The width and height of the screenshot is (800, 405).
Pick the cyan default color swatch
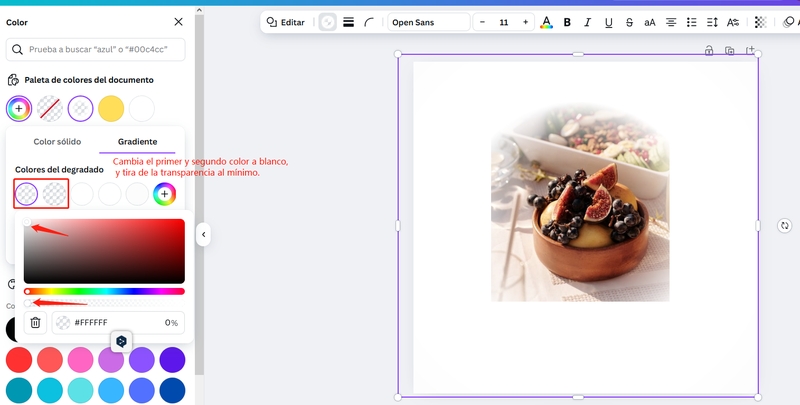[50, 391]
